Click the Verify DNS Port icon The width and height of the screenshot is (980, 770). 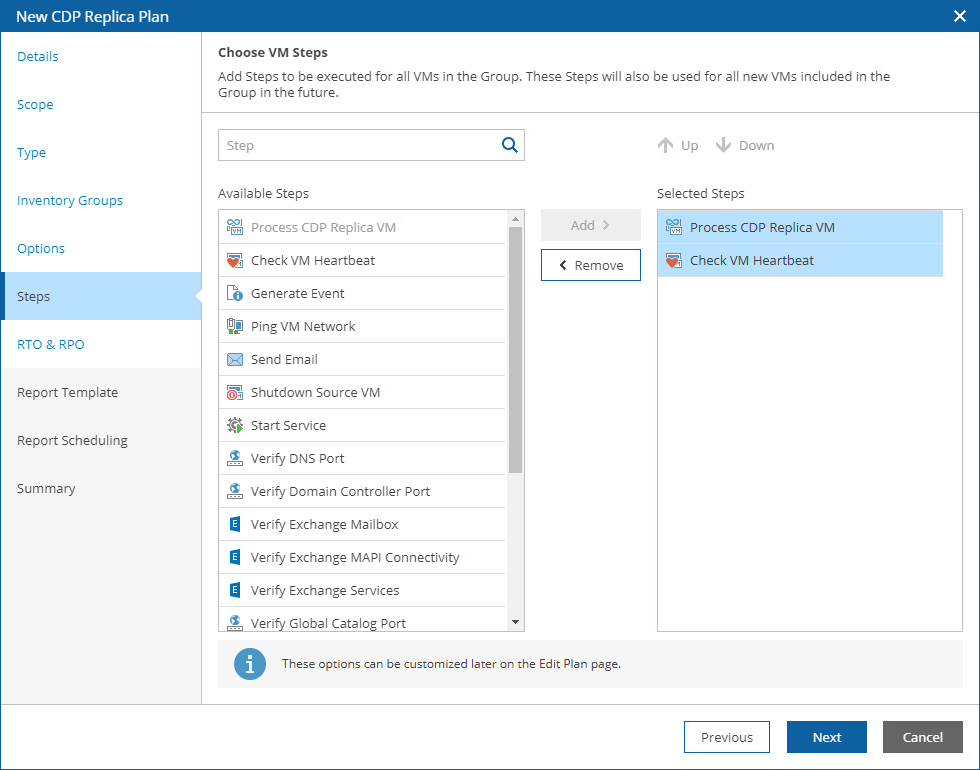tap(235, 459)
